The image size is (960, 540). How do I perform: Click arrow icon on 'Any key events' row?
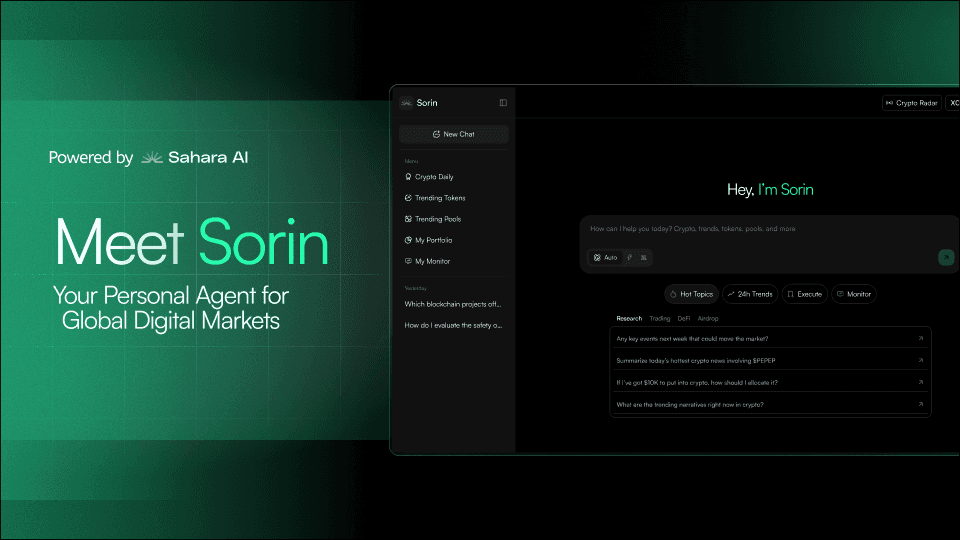[920, 338]
